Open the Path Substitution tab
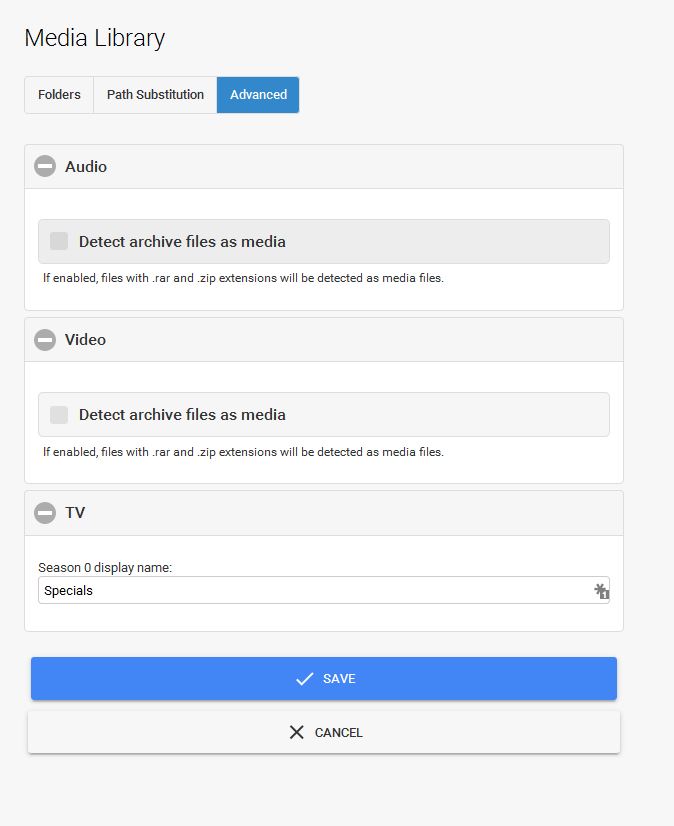The width and height of the screenshot is (674, 826). [155, 95]
